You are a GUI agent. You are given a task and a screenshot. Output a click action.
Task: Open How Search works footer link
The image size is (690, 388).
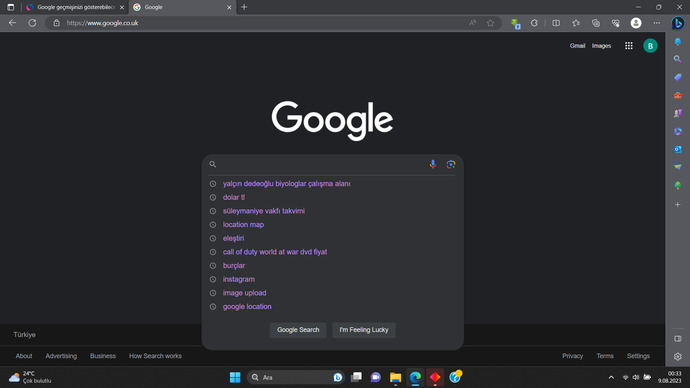tap(155, 356)
